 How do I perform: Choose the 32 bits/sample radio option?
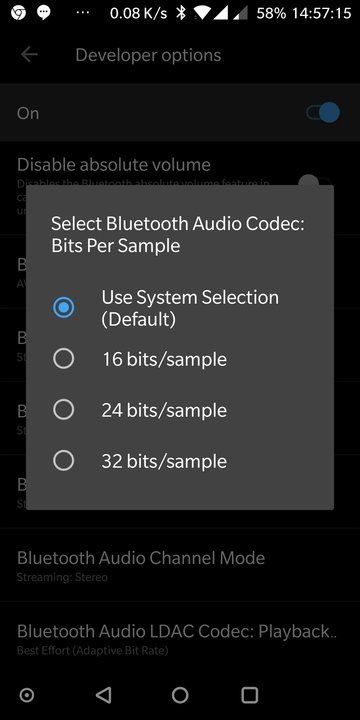(63, 461)
